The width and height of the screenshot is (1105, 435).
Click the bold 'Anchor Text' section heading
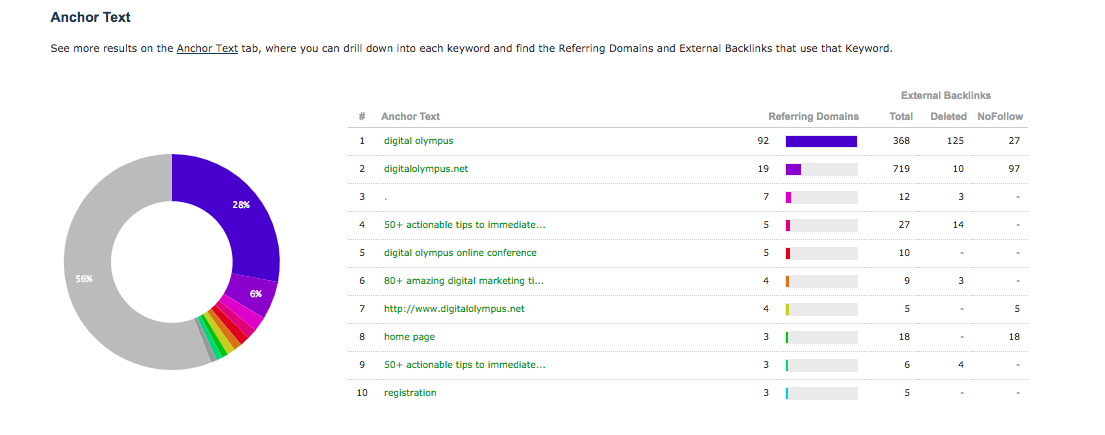point(90,18)
